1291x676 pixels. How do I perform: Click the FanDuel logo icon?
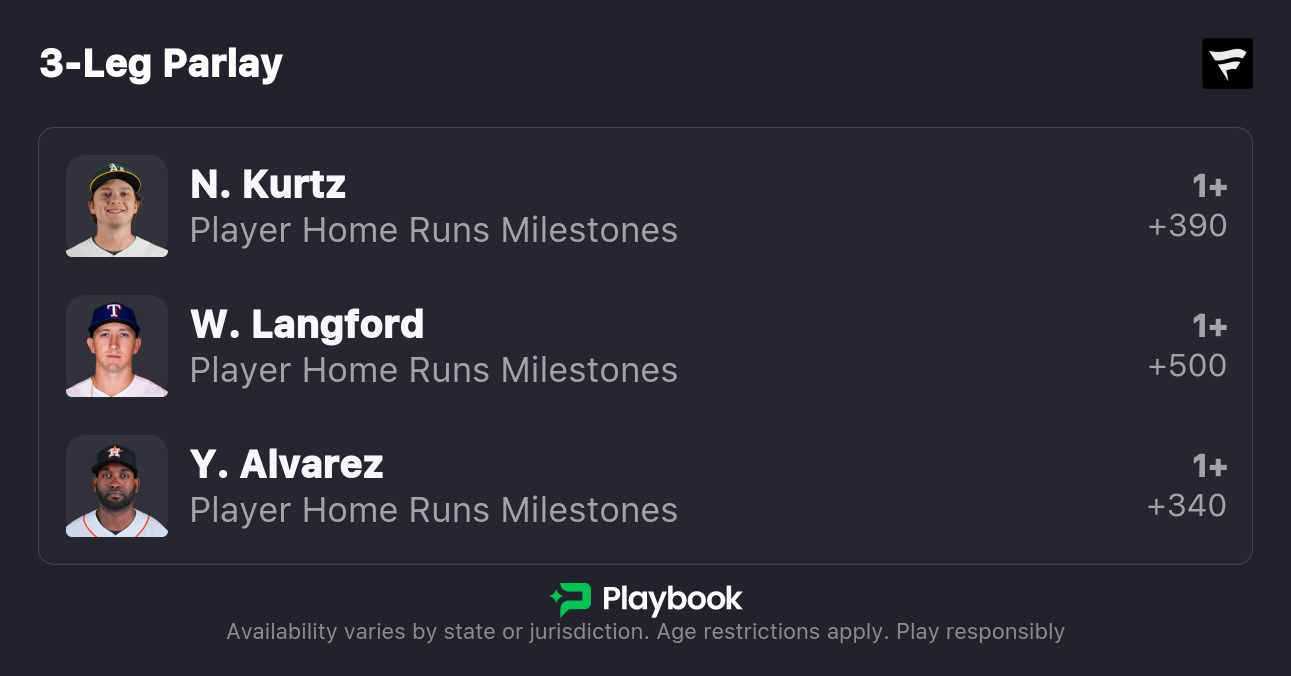pos(1227,64)
